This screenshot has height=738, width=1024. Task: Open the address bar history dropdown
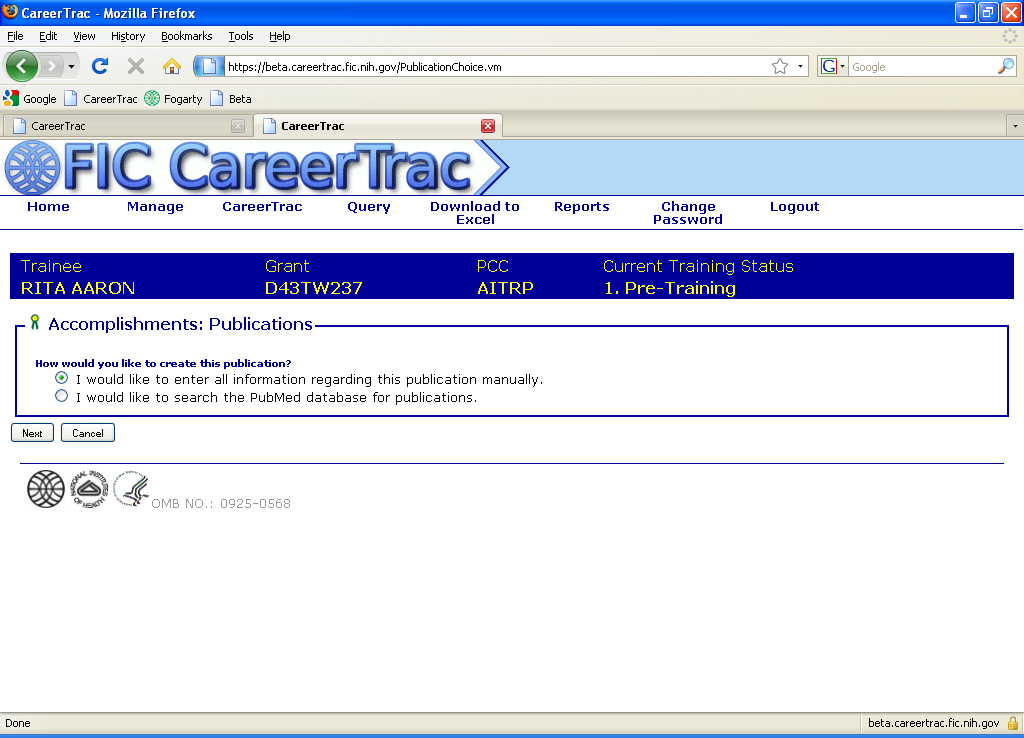pyautogui.click(x=800, y=66)
